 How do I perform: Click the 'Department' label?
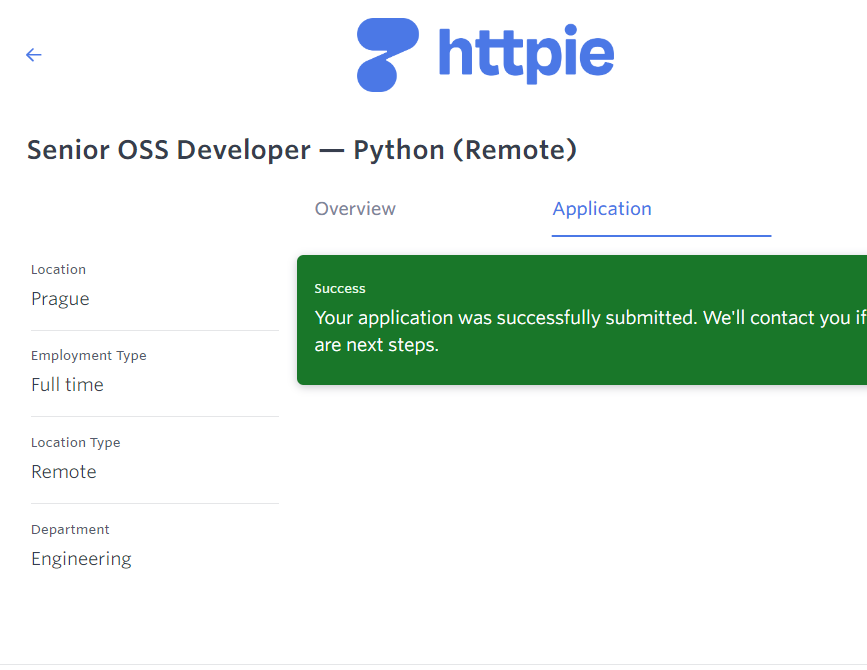(70, 530)
